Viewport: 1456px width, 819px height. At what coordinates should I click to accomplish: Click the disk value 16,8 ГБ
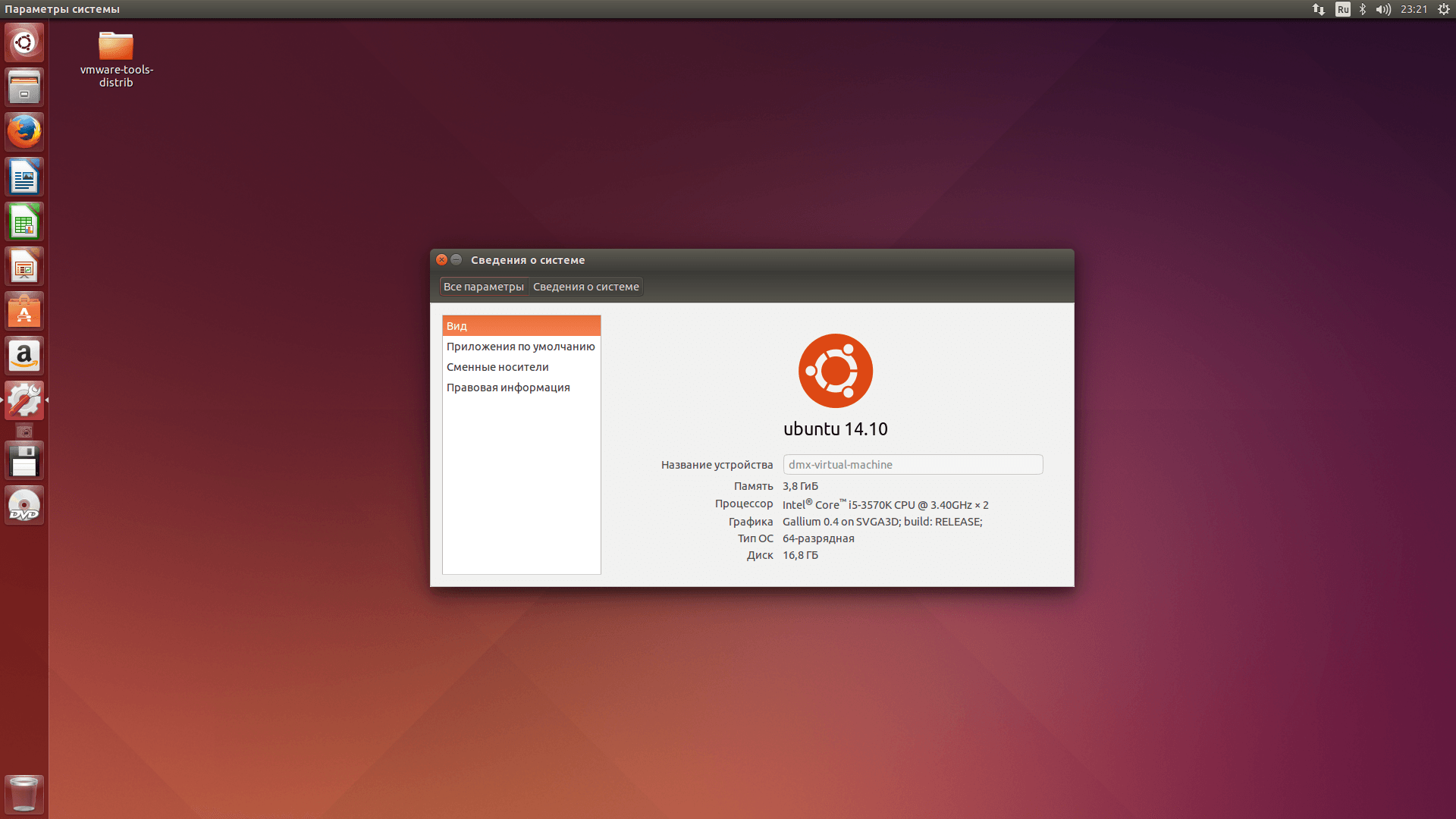(801, 555)
